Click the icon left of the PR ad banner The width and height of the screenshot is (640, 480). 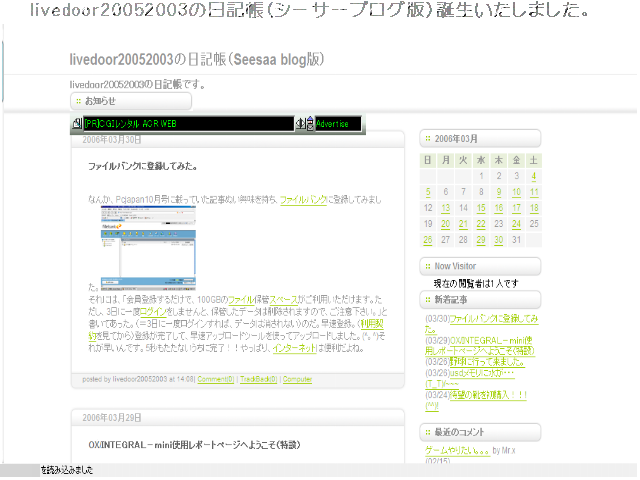pos(77,123)
